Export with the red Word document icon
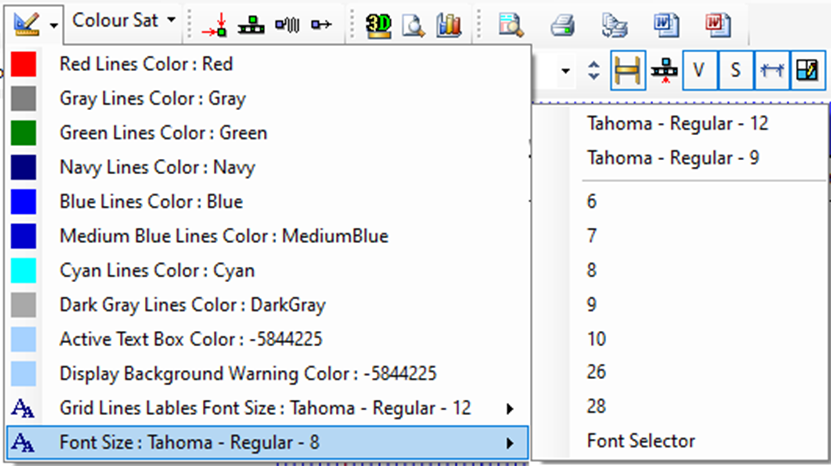Screen dimensions: 831x466 click(x=718, y=24)
